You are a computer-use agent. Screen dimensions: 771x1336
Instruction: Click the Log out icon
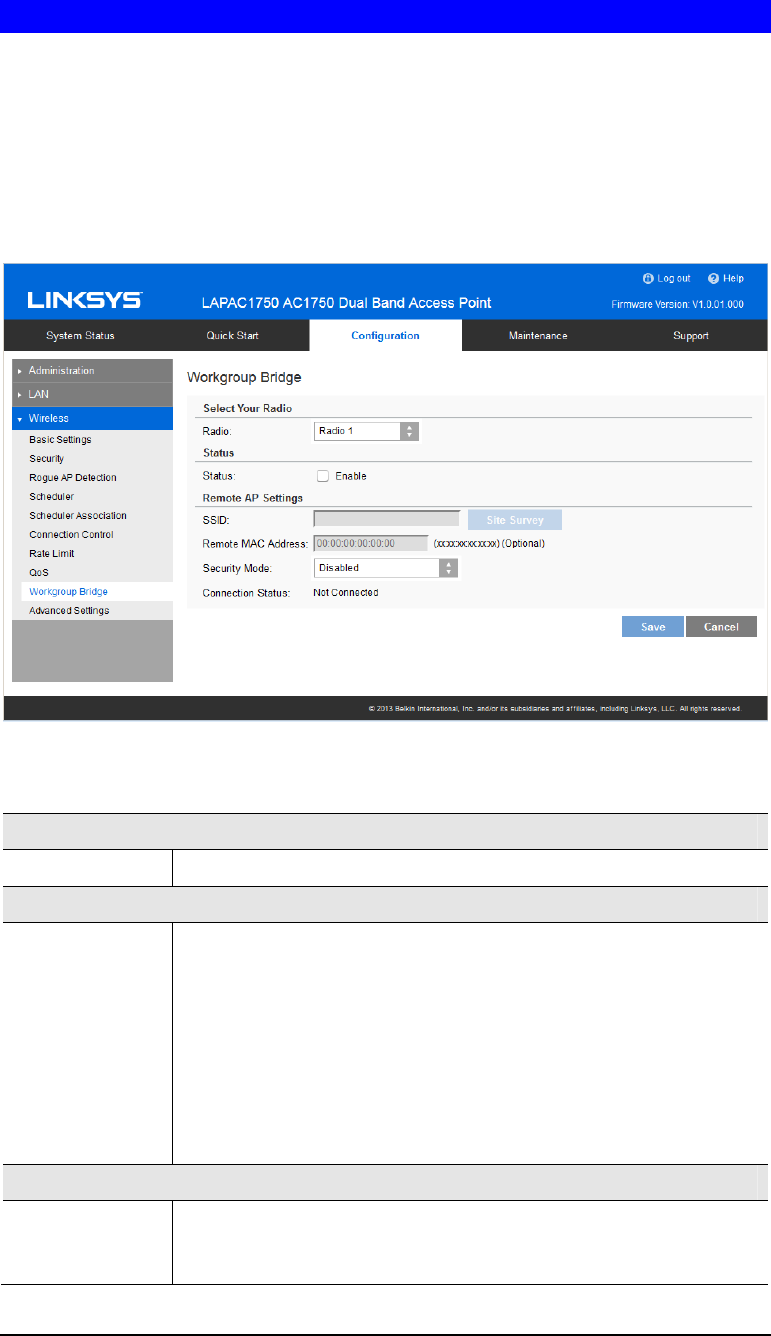pyautogui.click(x=646, y=278)
